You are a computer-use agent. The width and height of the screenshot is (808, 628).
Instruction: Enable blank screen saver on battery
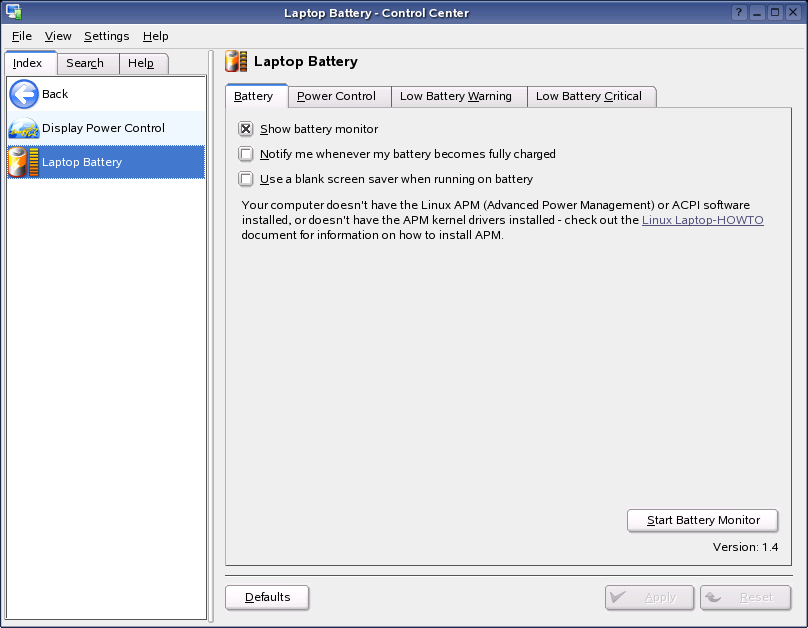(x=246, y=179)
